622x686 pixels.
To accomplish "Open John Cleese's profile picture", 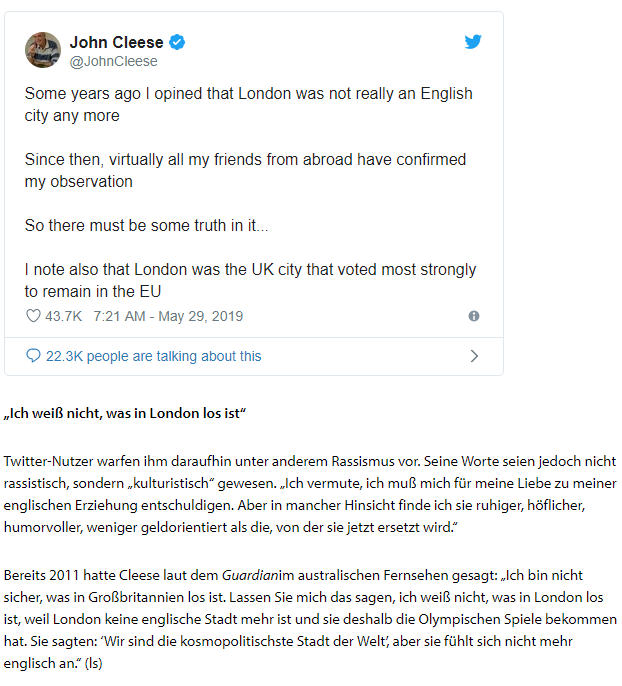I will tap(43, 50).
